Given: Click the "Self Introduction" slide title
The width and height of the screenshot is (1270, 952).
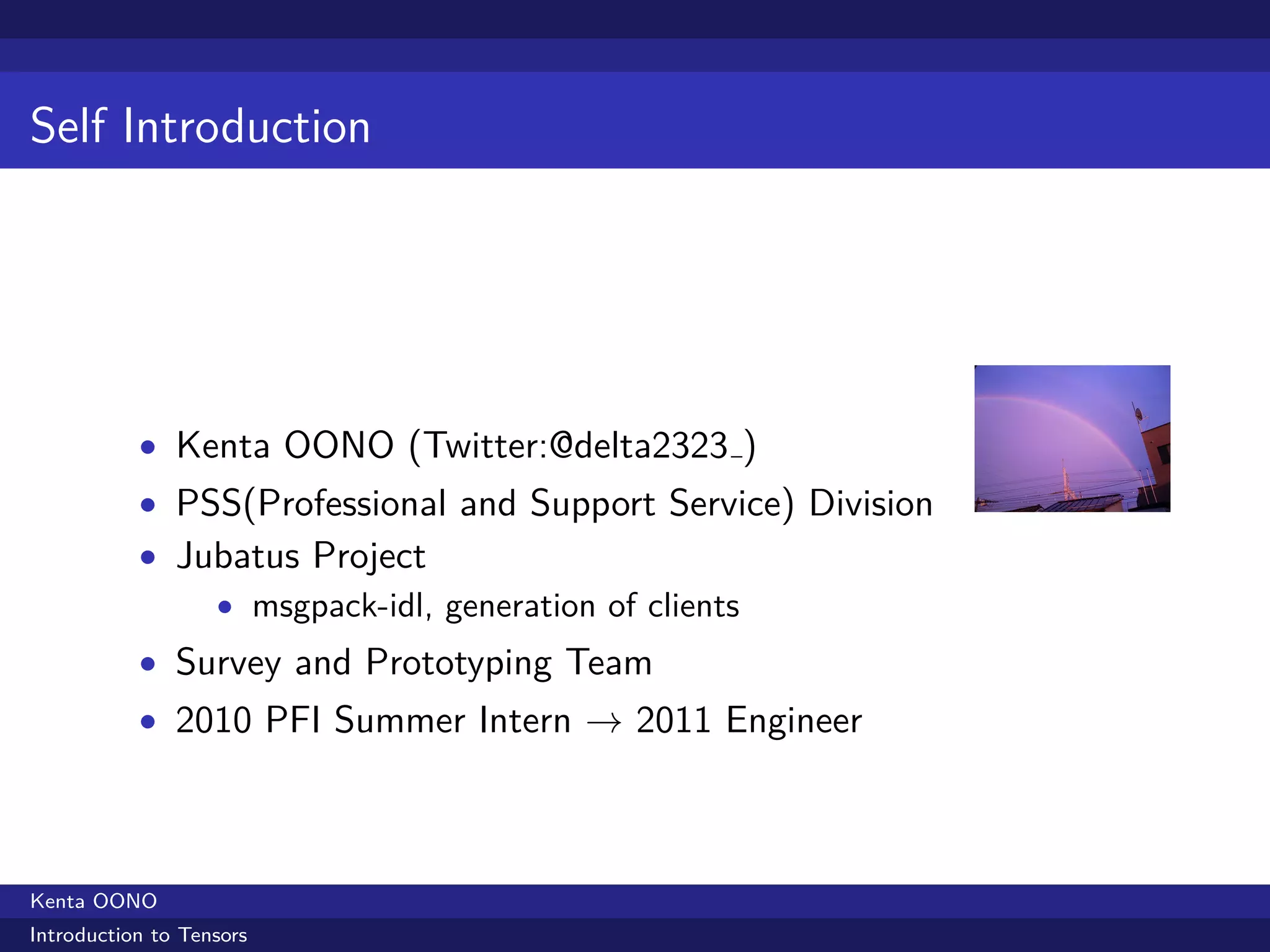Looking at the screenshot, I should tap(200, 126).
